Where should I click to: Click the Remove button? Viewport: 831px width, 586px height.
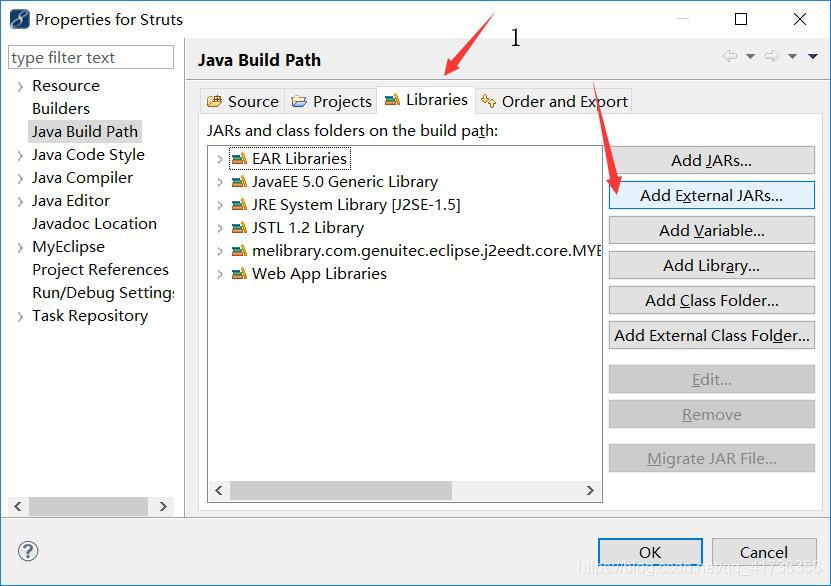tap(711, 414)
